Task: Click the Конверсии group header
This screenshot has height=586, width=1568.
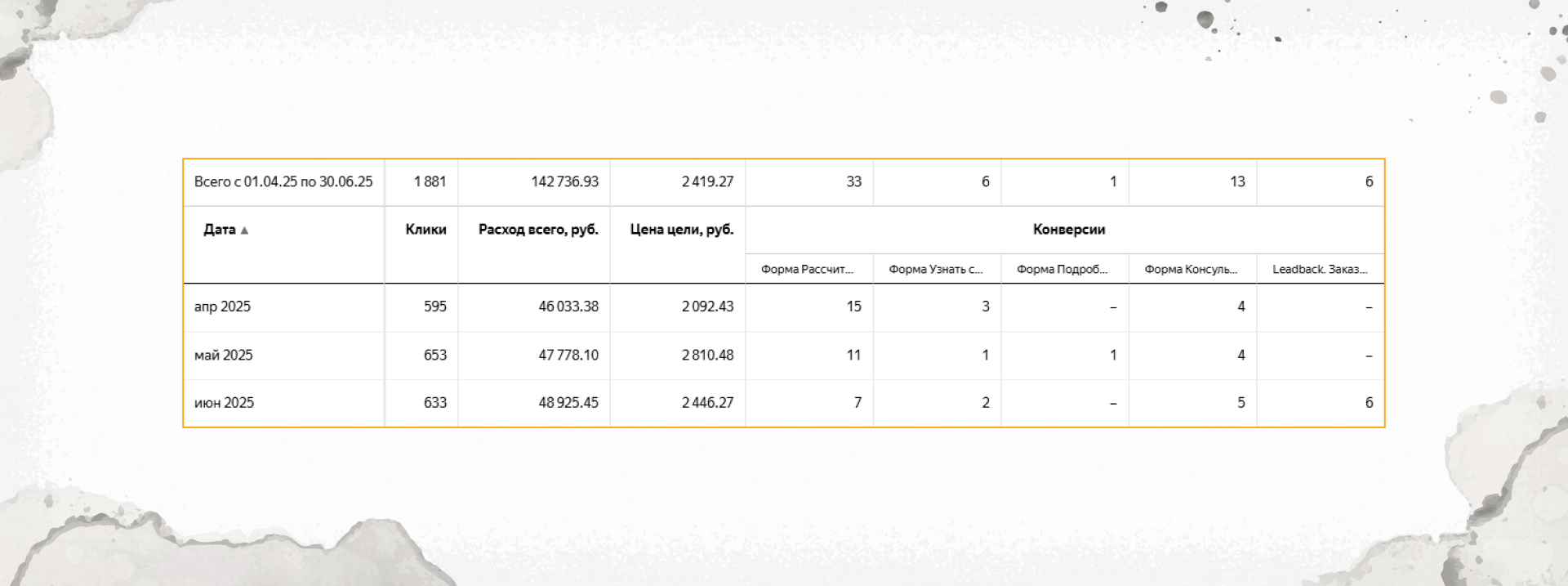Action: [x=1068, y=230]
